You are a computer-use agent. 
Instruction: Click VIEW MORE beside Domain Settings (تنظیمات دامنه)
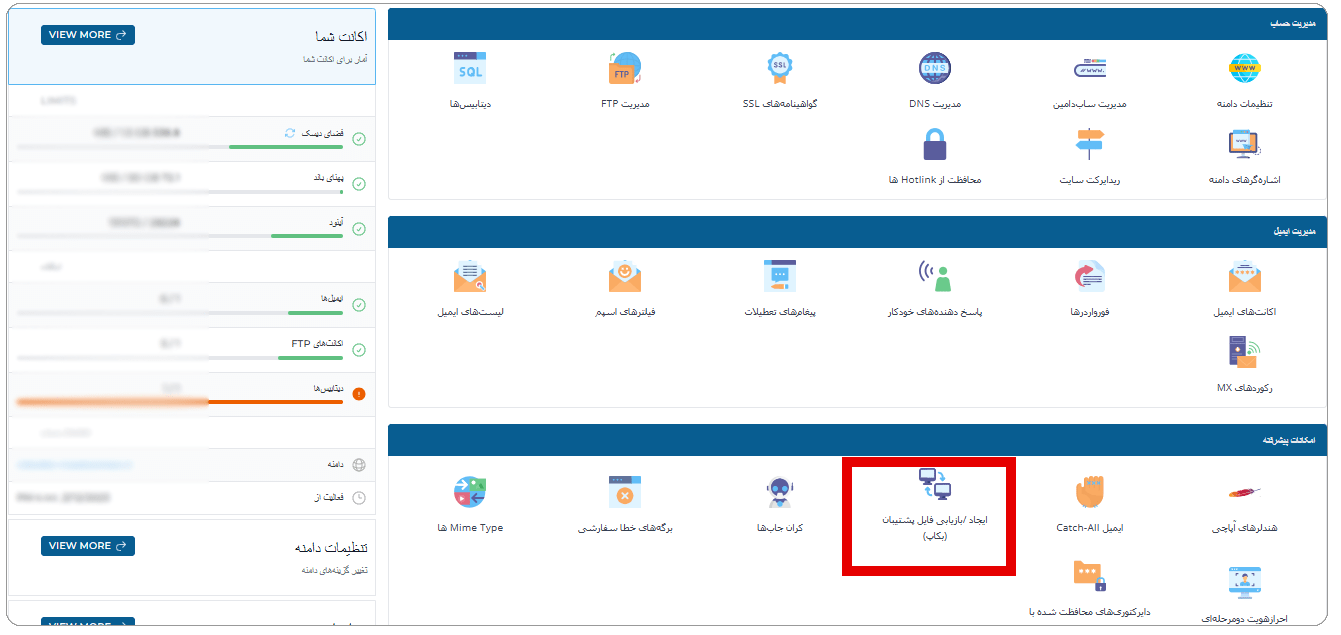[88, 546]
